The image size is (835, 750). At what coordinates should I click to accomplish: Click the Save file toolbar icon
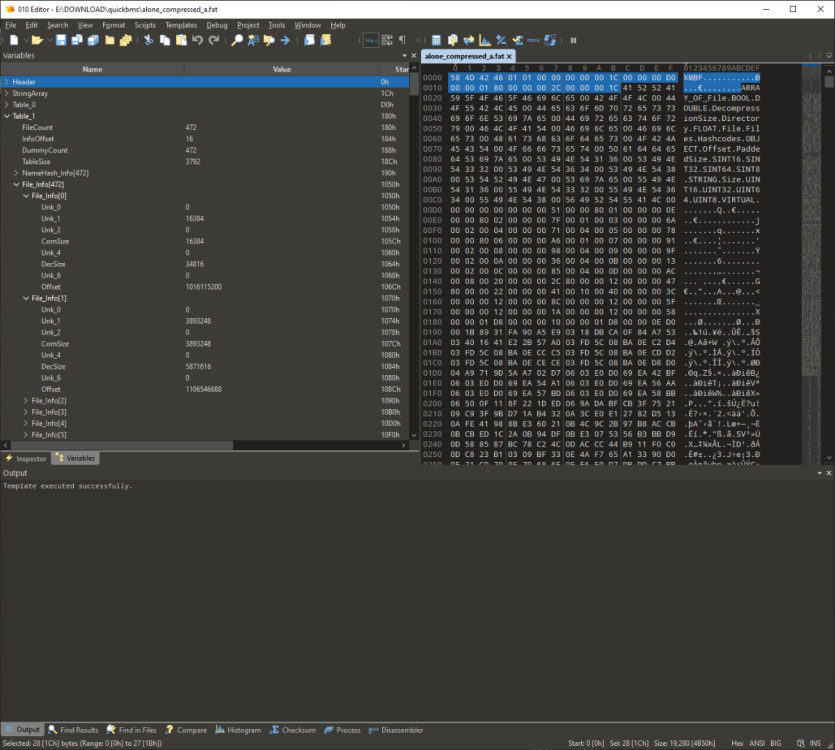(x=61, y=40)
